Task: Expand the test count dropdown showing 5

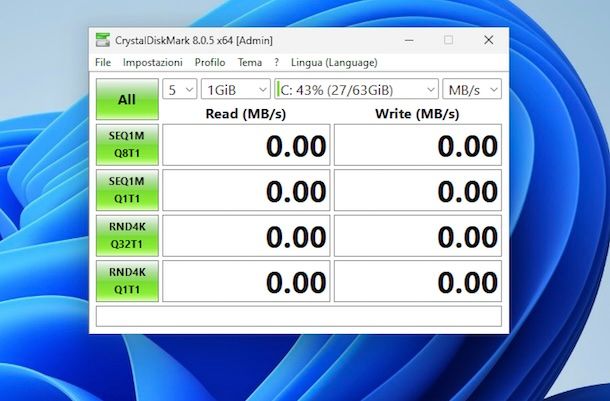Action: (180, 89)
